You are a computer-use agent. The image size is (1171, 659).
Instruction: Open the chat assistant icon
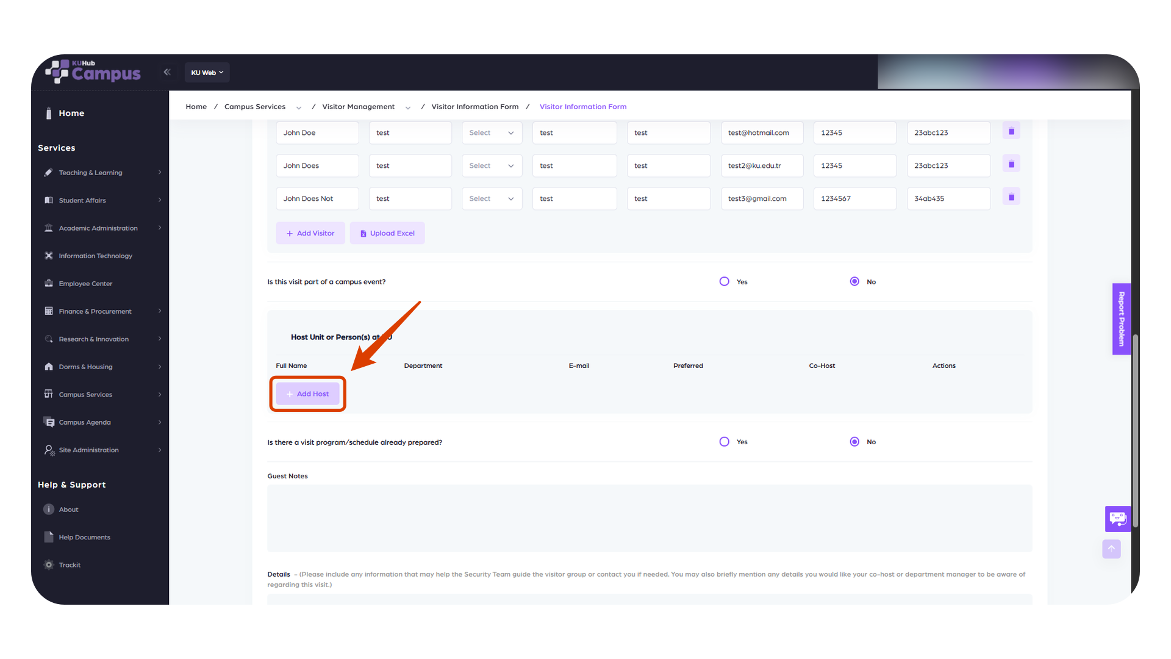pos(1117,518)
